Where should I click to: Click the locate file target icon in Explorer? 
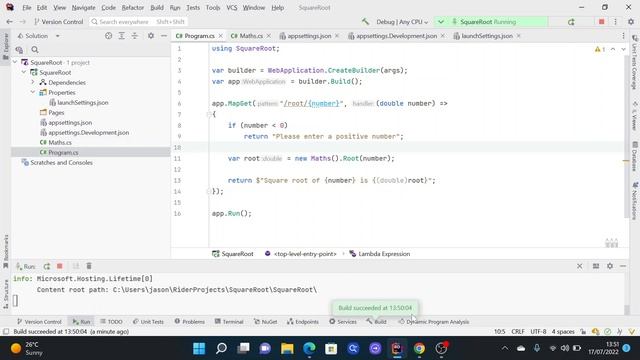(x=108, y=36)
